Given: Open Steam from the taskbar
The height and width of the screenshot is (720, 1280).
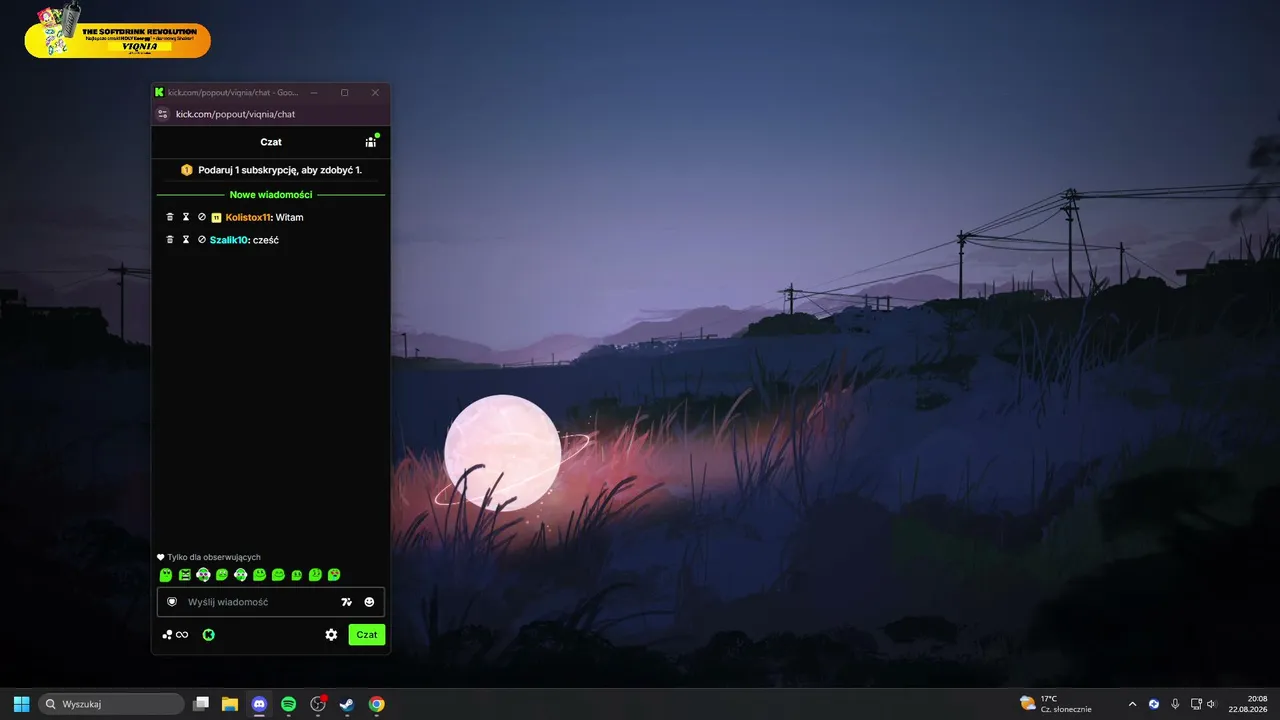Looking at the screenshot, I should coord(347,704).
